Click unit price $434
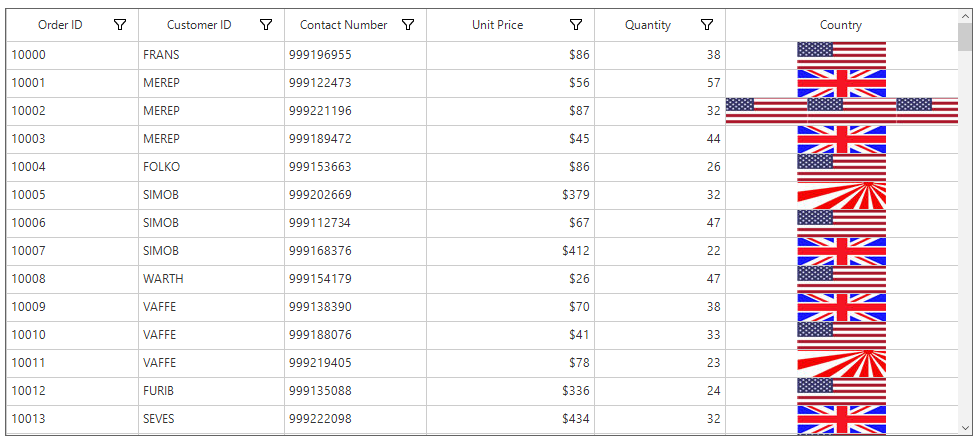 (510, 419)
